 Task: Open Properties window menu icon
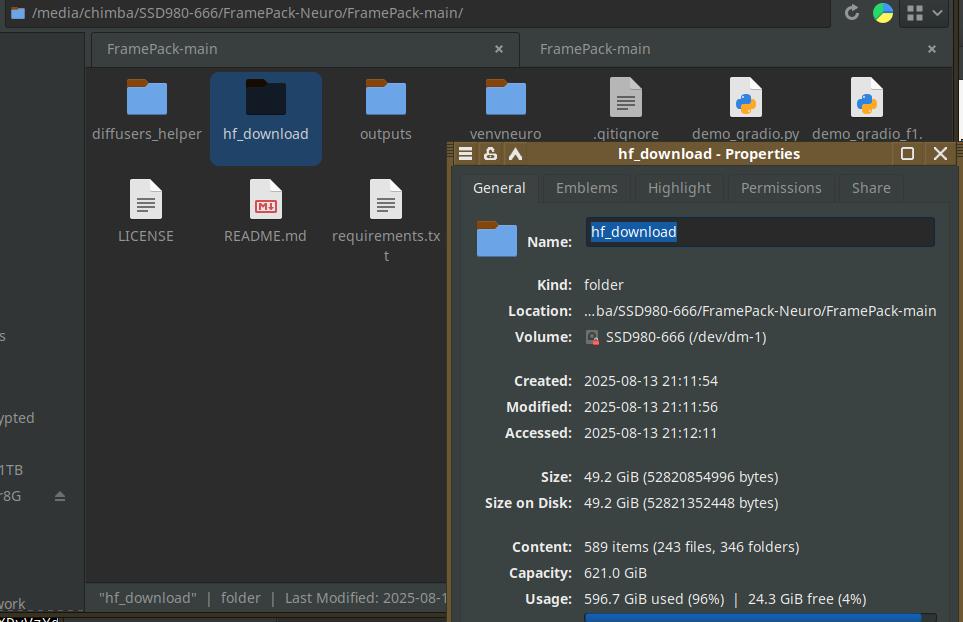click(x=466, y=154)
